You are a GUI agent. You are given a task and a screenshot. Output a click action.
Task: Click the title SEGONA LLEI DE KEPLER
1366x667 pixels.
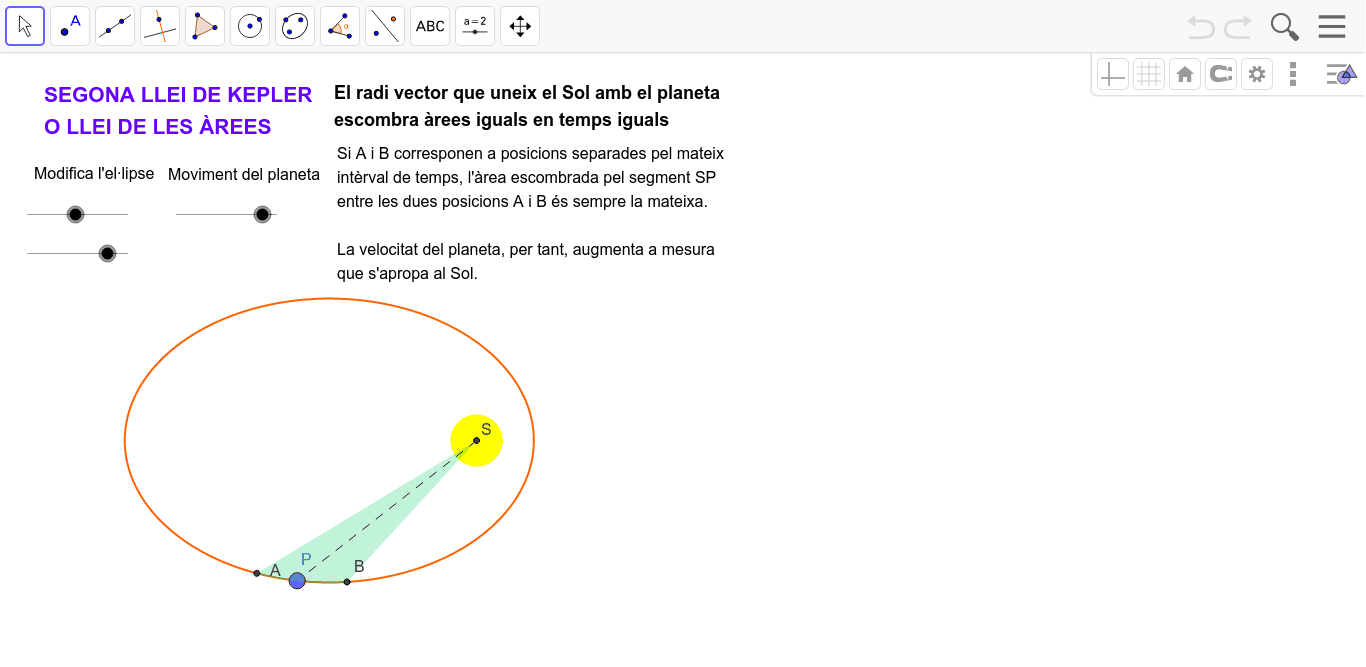[x=178, y=95]
